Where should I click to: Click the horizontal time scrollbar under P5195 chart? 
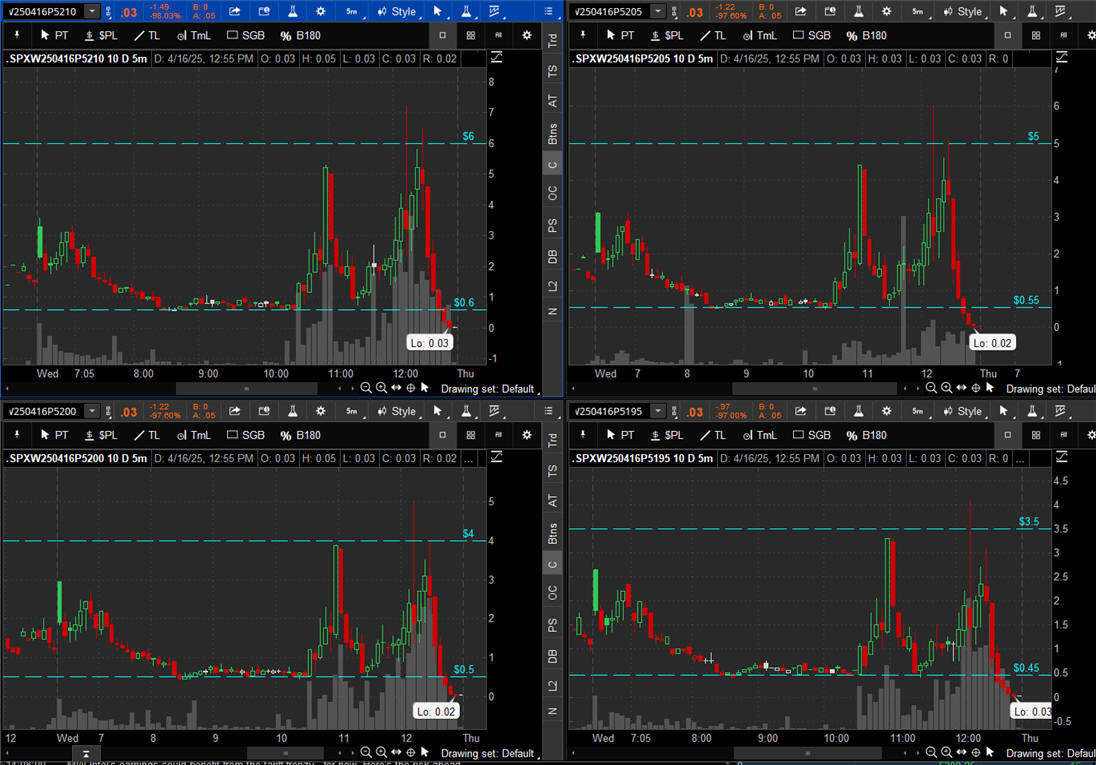[809, 753]
